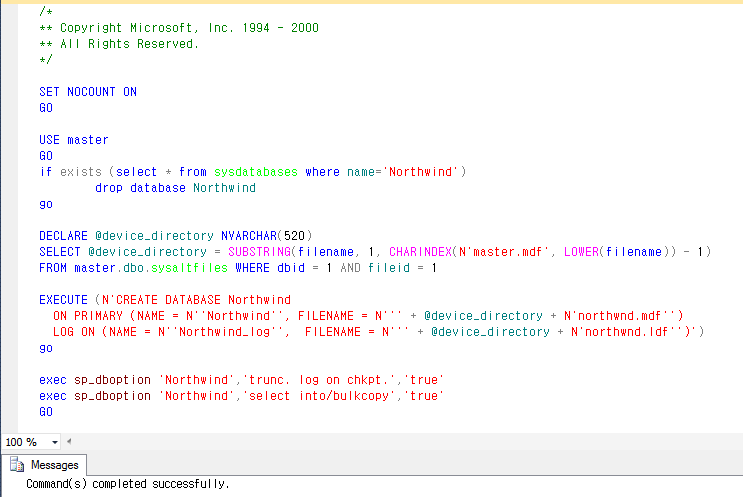Click the SUBSTRING function name

pos(260,252)
